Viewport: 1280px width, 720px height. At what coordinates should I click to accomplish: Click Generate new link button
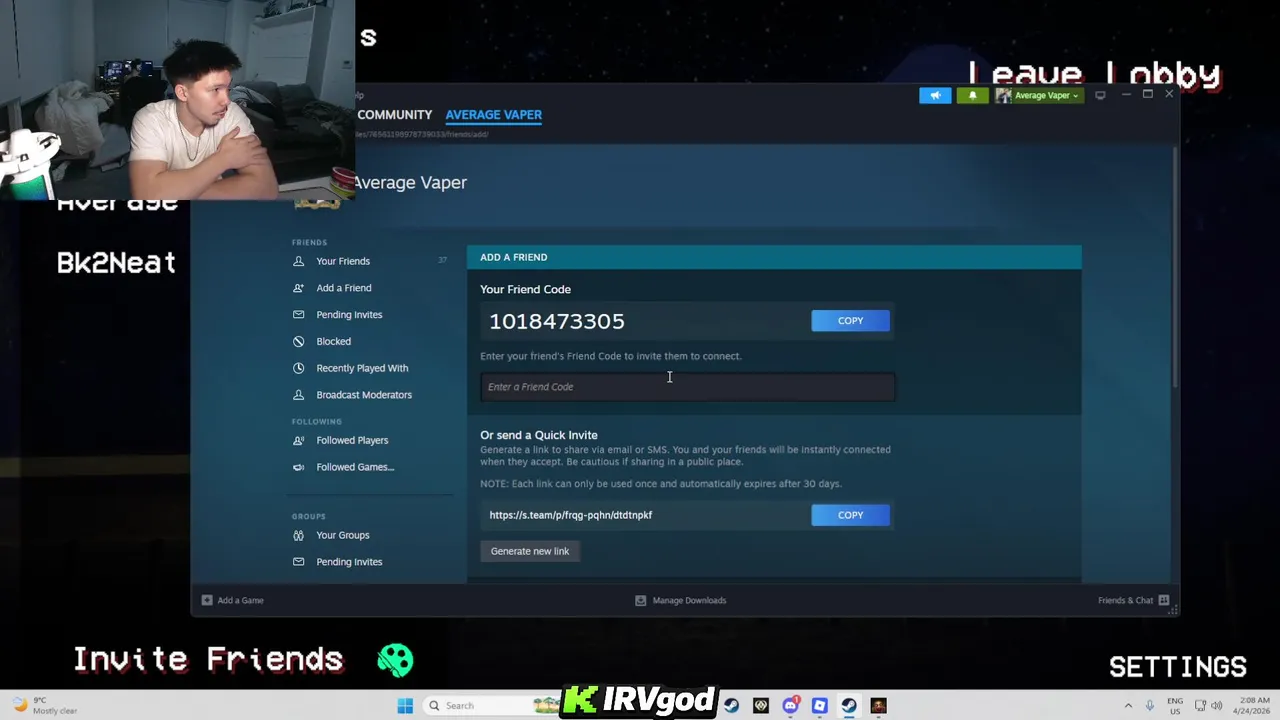click(530, 551)
